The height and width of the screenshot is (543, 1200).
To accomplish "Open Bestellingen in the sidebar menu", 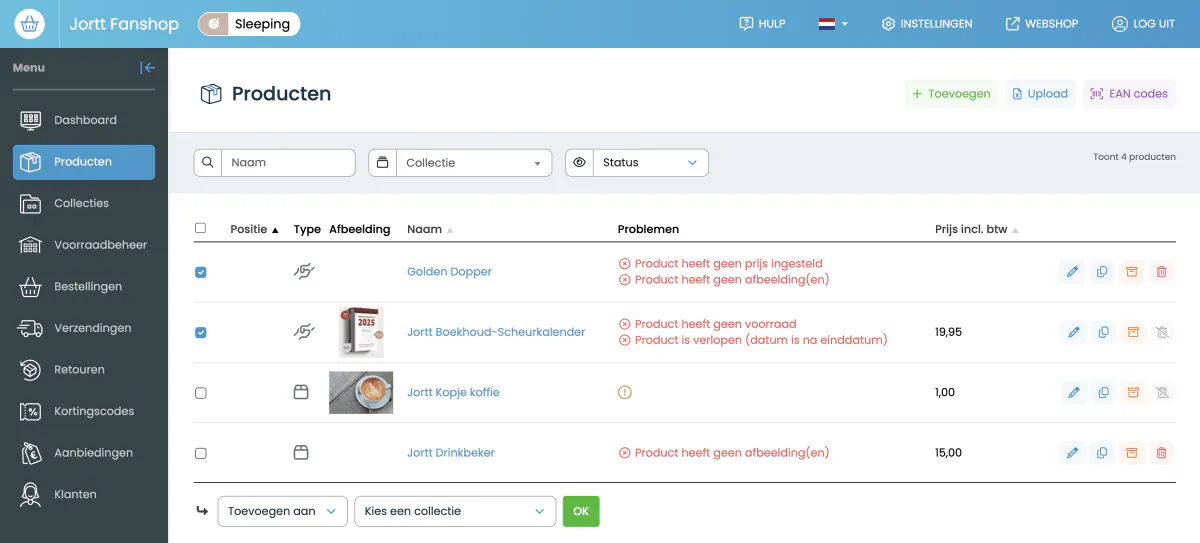I will pos(84,287).
